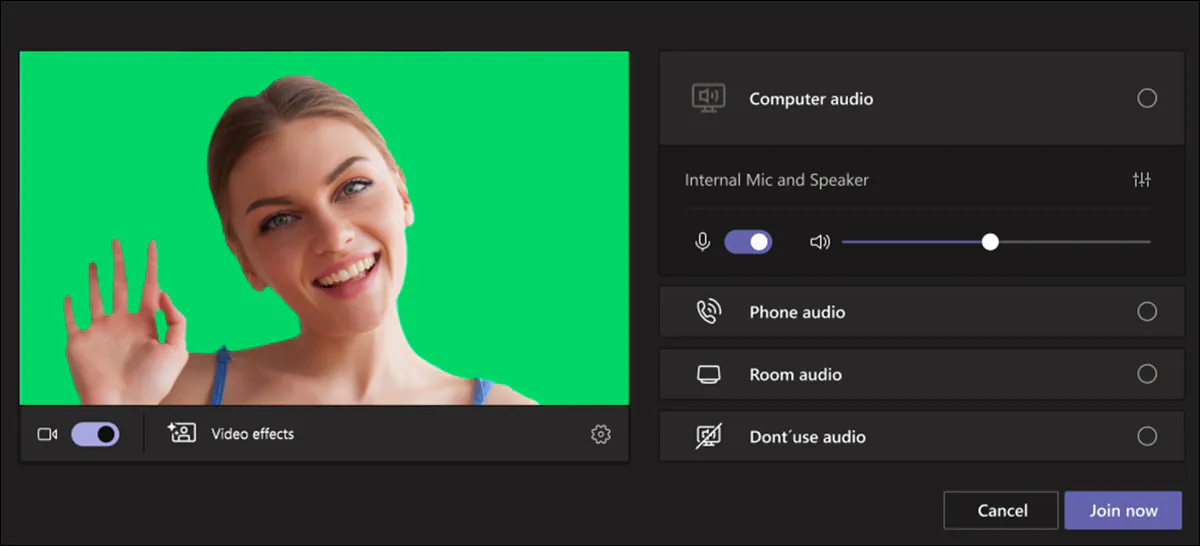Click the Don't use audio muted icon
This screenshot has width=1200, height=546.
pyautogui.click(x=708, y=436)
